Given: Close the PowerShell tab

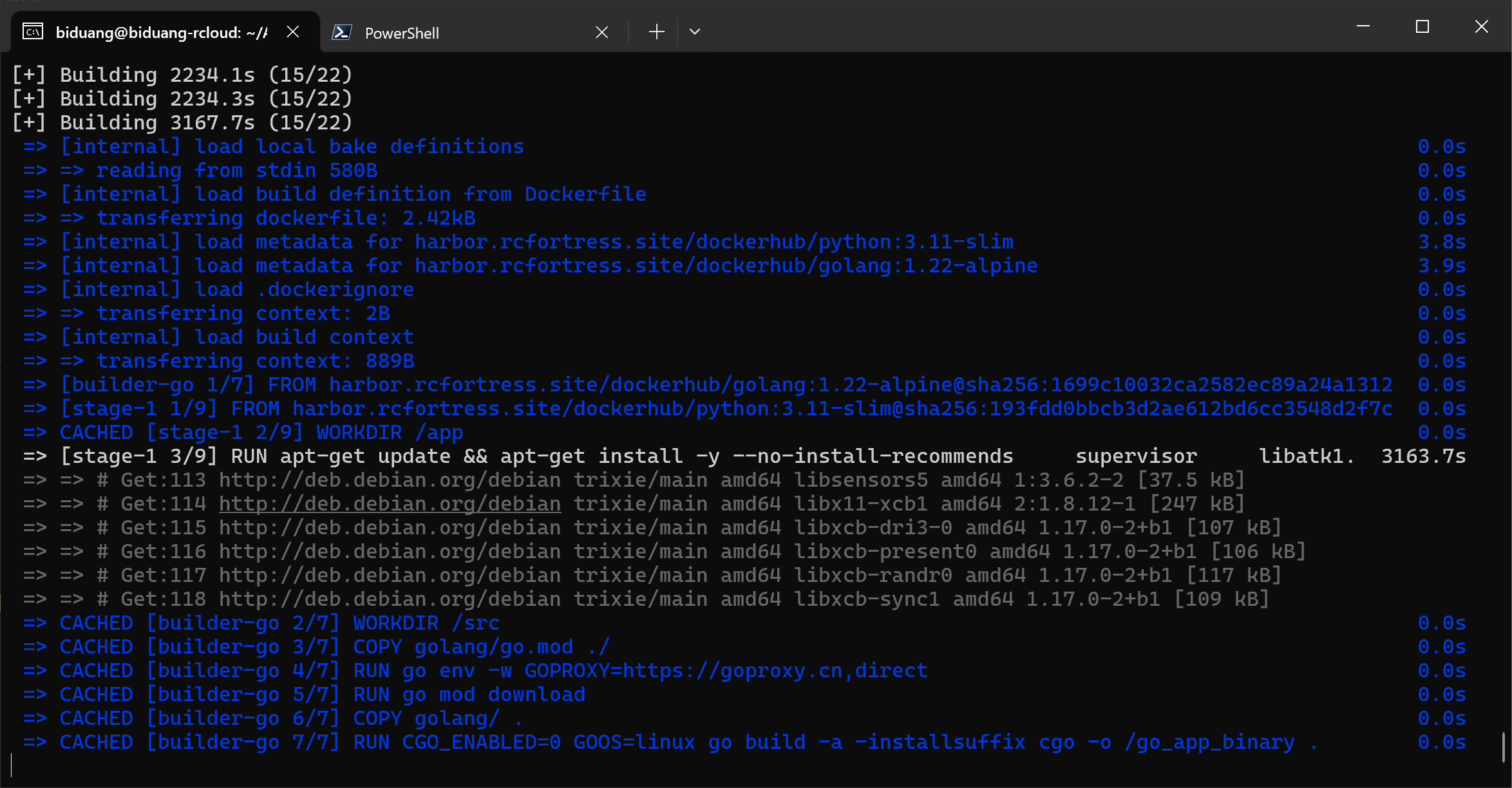Looking at the screenshot, I should pos(601,32).
